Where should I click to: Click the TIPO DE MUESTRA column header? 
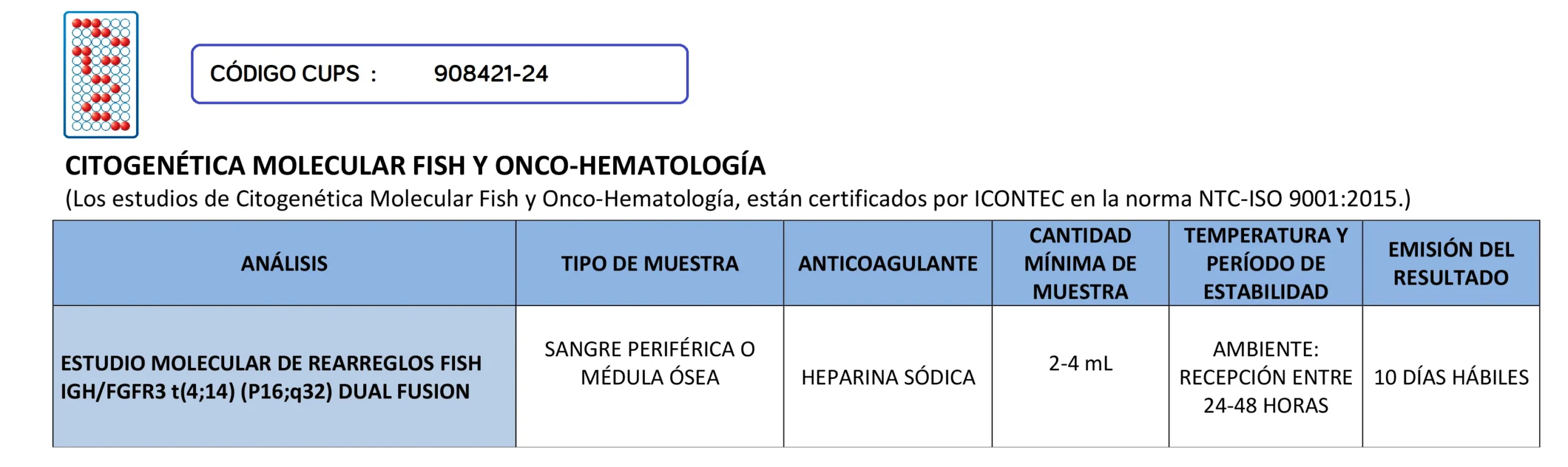click(650, 264)
